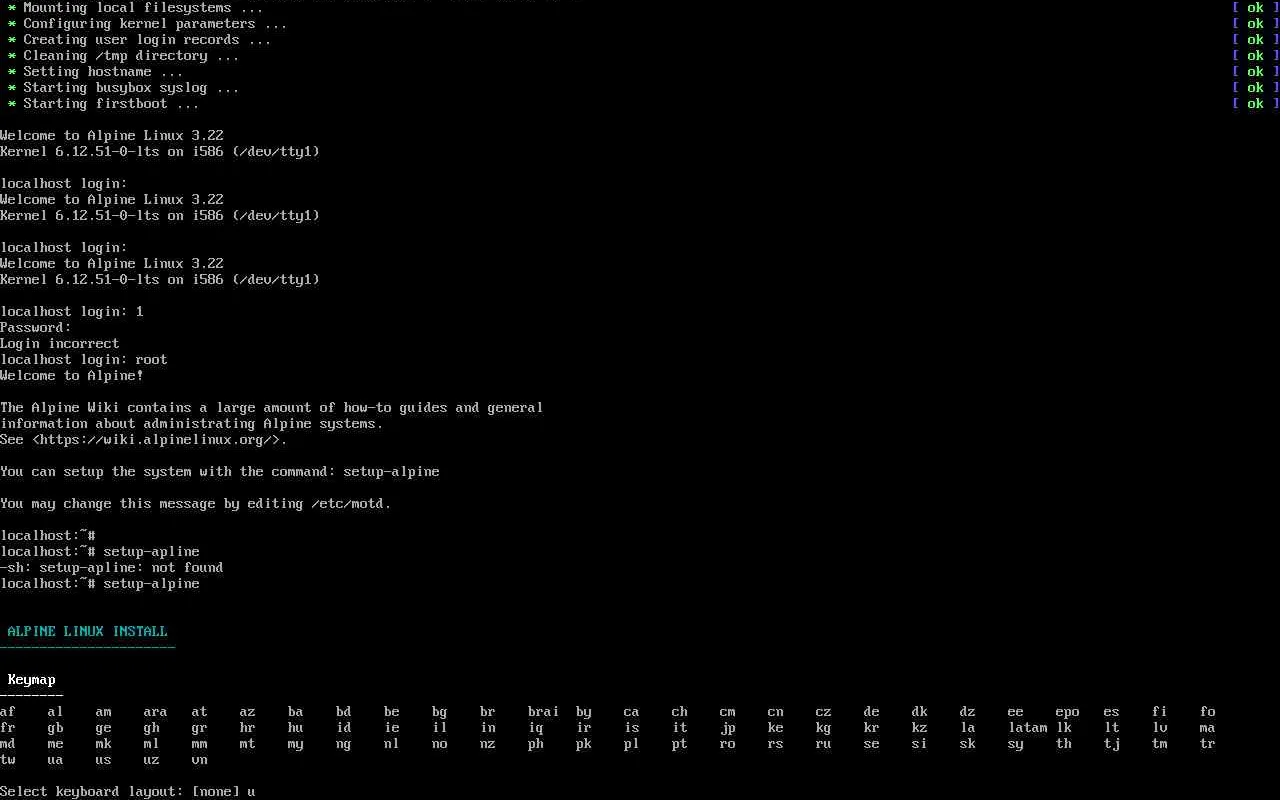Click the 'af' keymap code

(x=8, y=711)
